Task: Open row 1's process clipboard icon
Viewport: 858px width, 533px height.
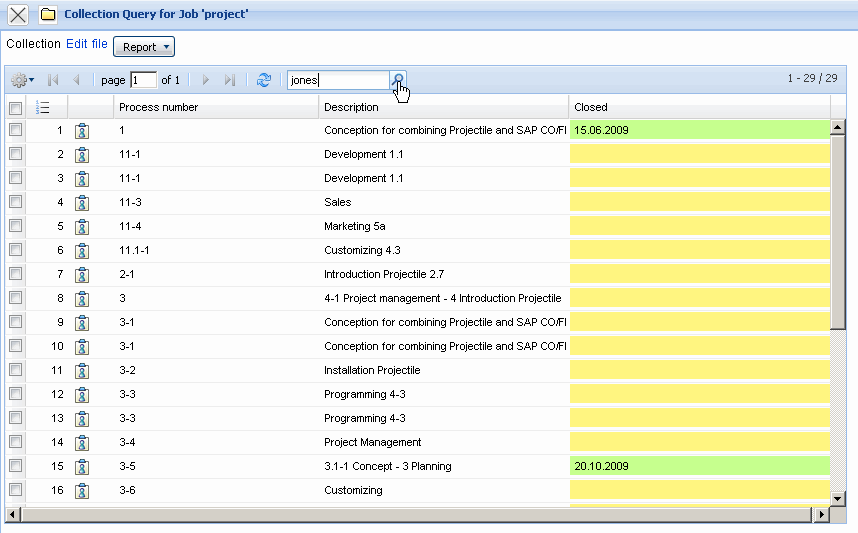Action: coord(82,131)
